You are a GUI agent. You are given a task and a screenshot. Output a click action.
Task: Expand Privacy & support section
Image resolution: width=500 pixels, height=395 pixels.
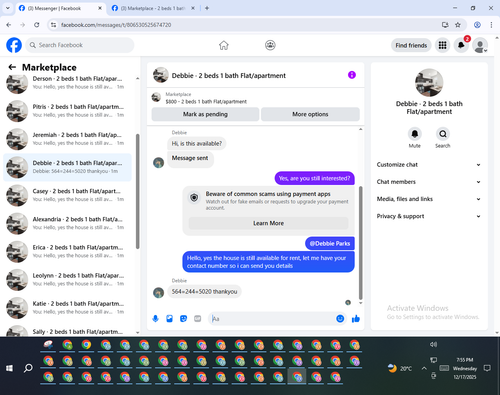click(x=429, y=216)
